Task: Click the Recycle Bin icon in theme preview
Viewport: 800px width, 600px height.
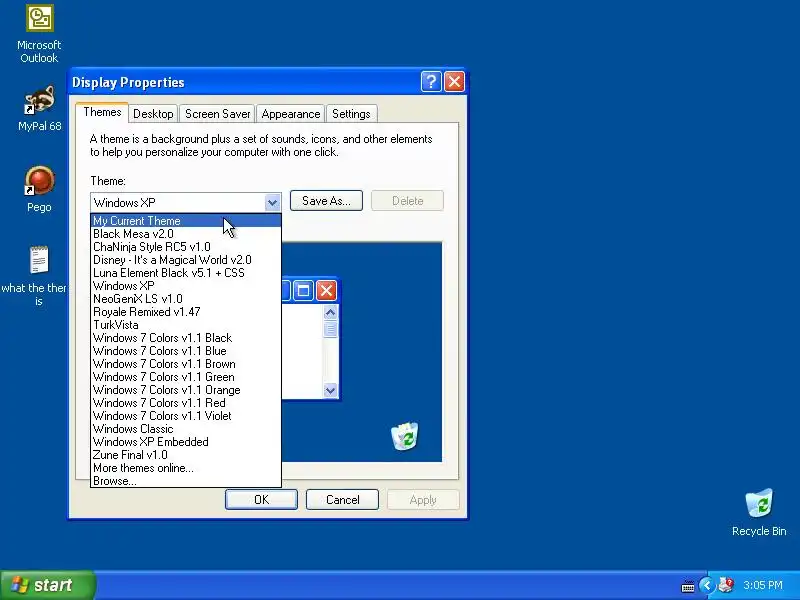Action: (405, 436)
